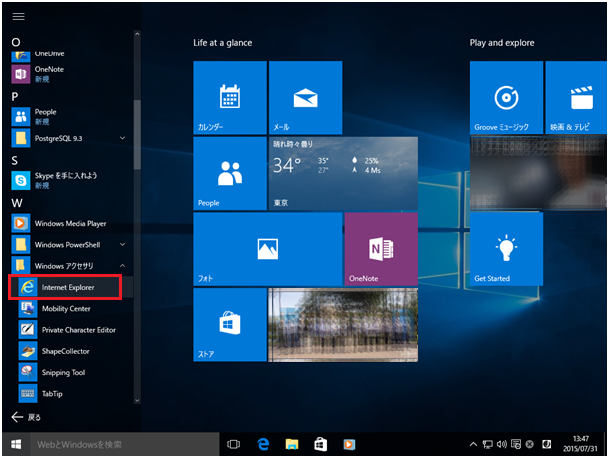Click the IME input indicator in tray
Image resolution: width=609 pixels, height=458 pixels.
[546, 444]
